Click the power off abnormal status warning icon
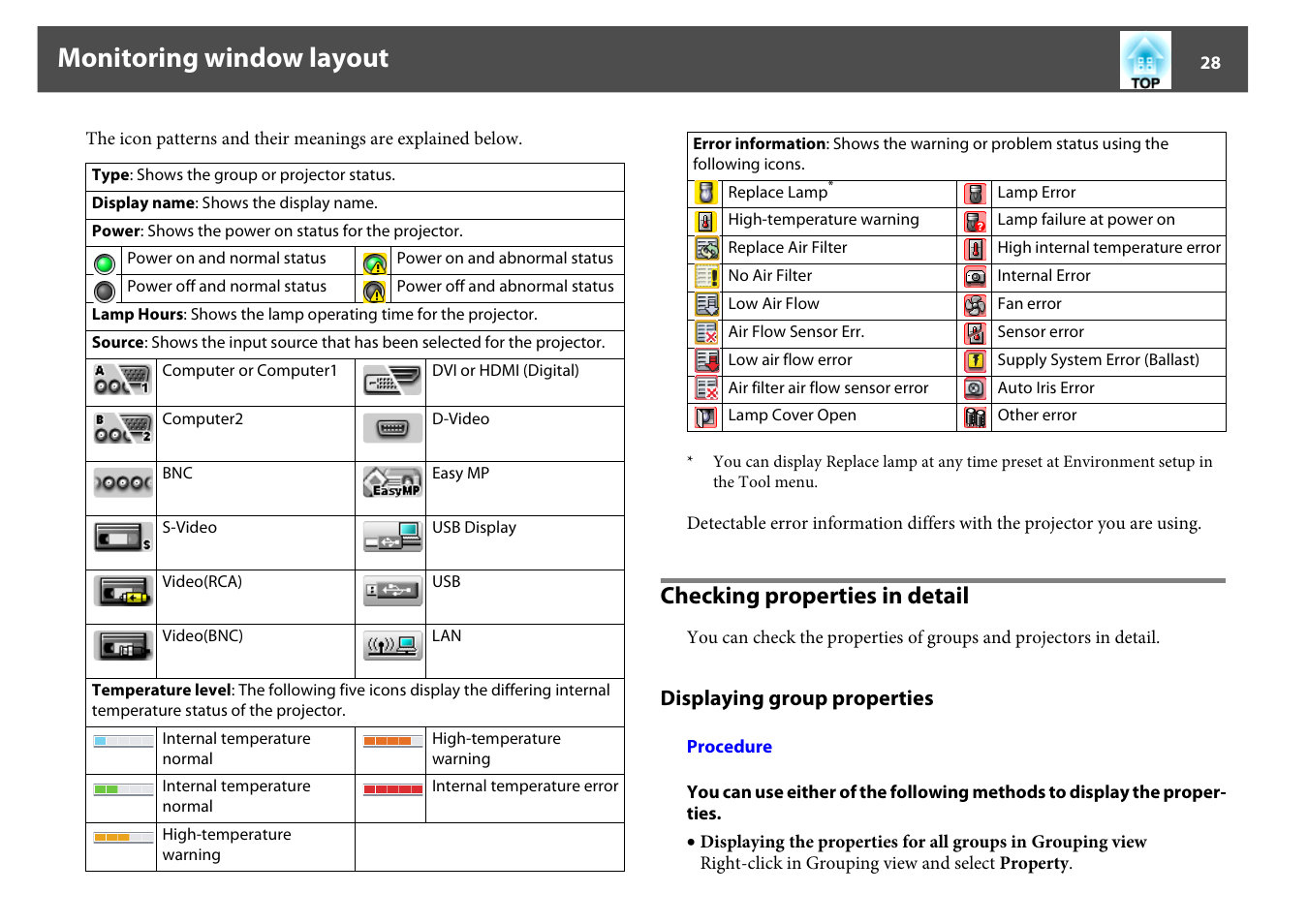The width and height of the screenshot is (1308, 924). point(375,292)
